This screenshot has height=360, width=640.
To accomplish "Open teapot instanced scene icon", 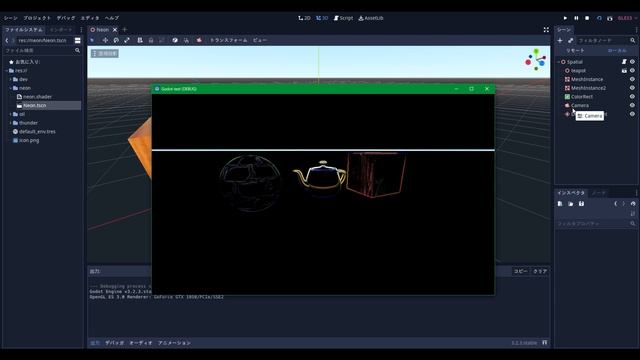I will pyautogui.click(x=624, y=71).
